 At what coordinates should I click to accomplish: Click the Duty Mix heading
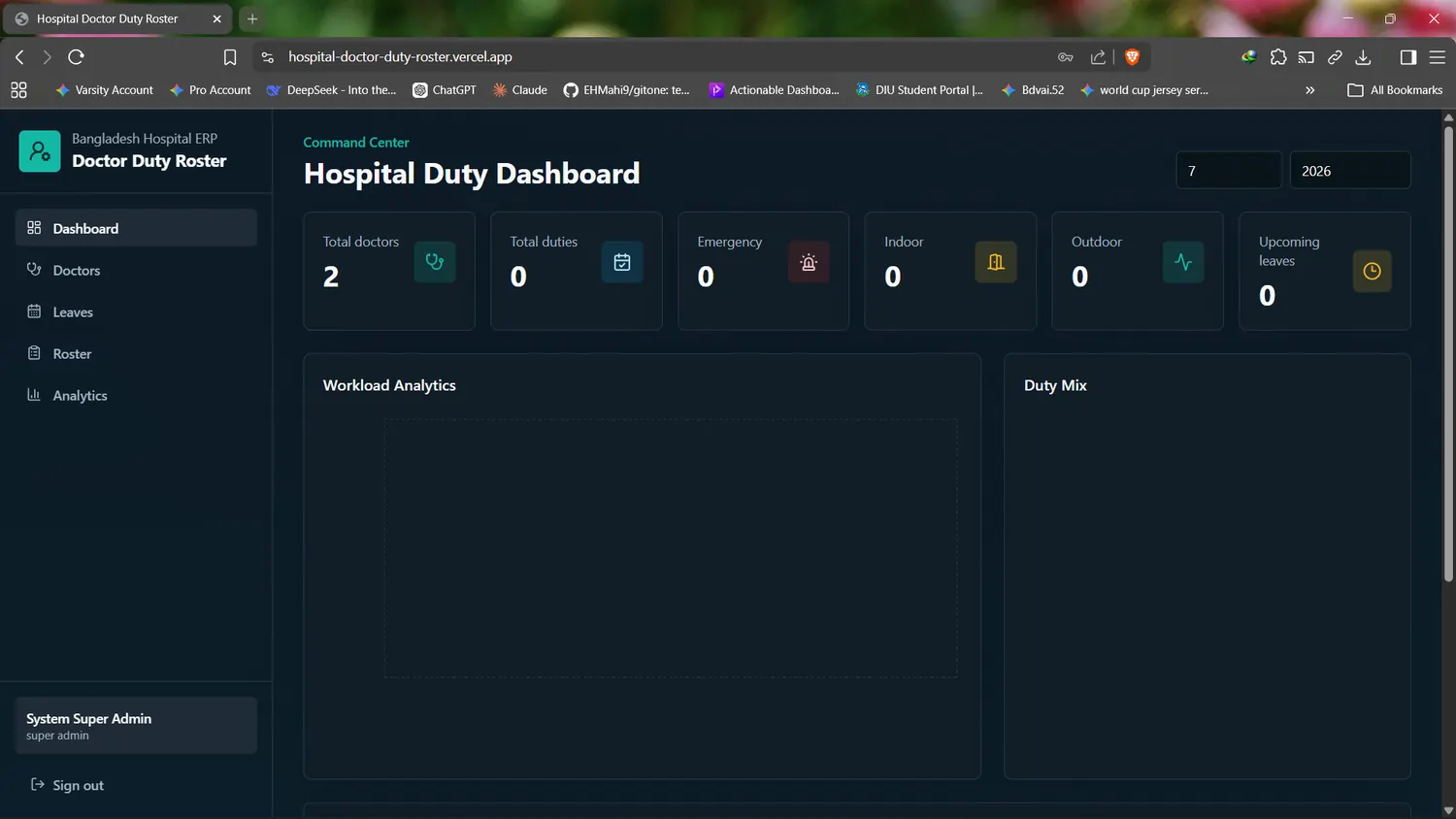coord(1055,385)
